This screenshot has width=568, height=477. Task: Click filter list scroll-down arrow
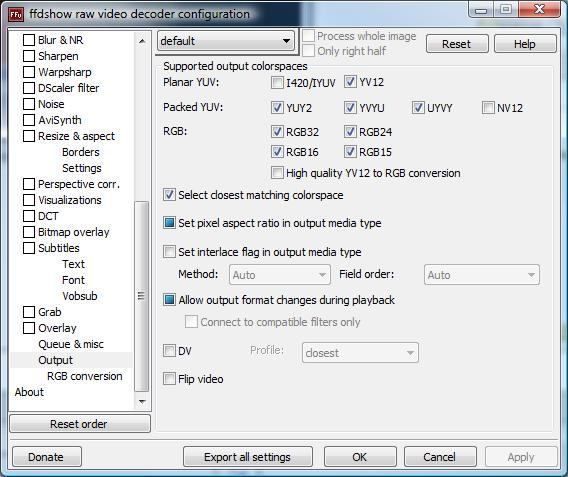(142, 401)
